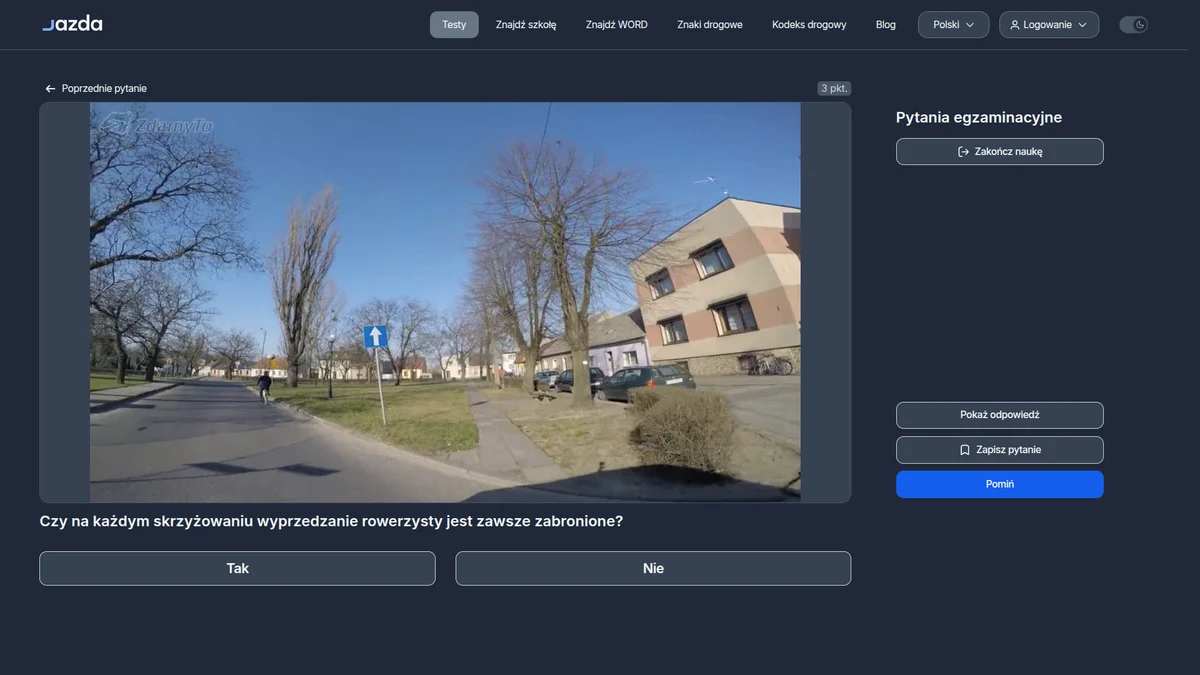Image resolution: width=1200 pixels, height=675 pixels.
Task: Go to Znajdź szkołę page
Action: [x=526, y=25]
